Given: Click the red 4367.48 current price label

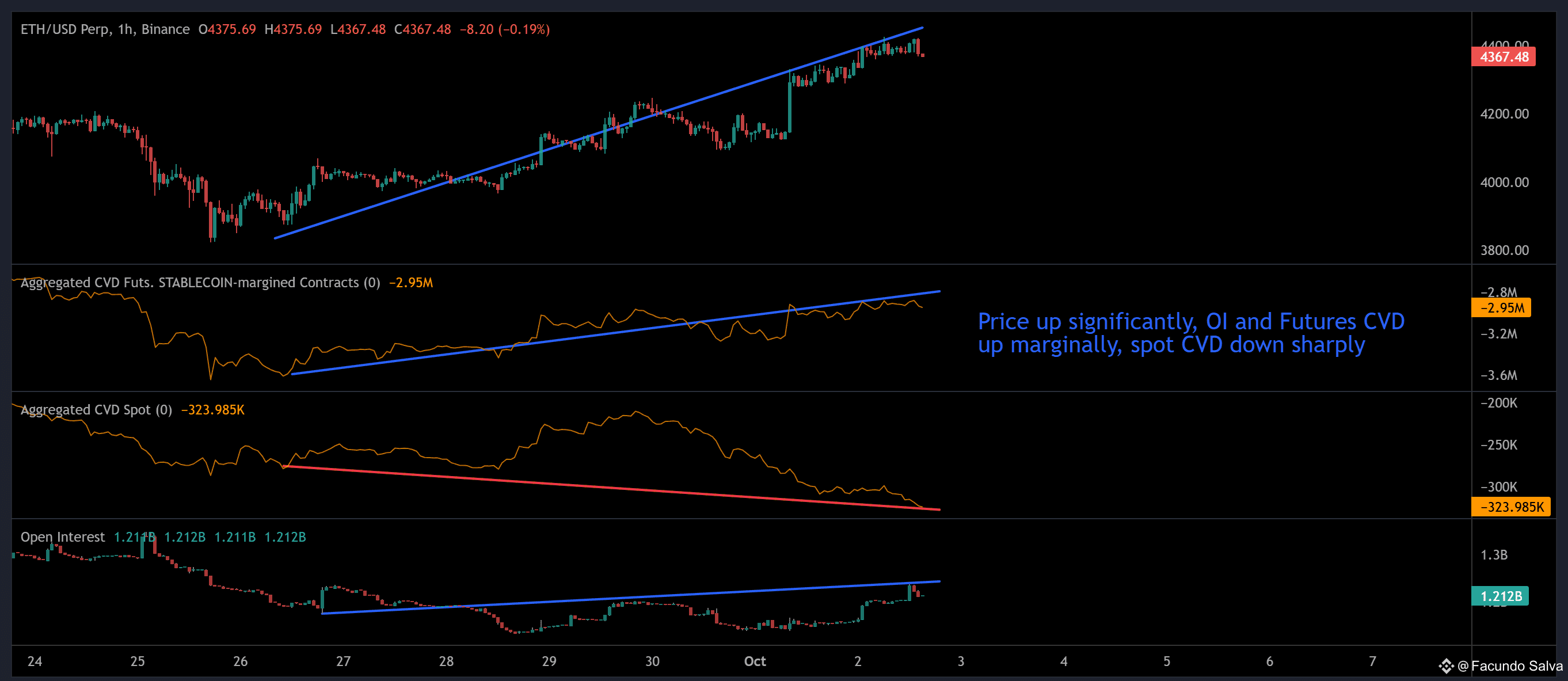Looking at the screenshot, I should pos(1504,56).
